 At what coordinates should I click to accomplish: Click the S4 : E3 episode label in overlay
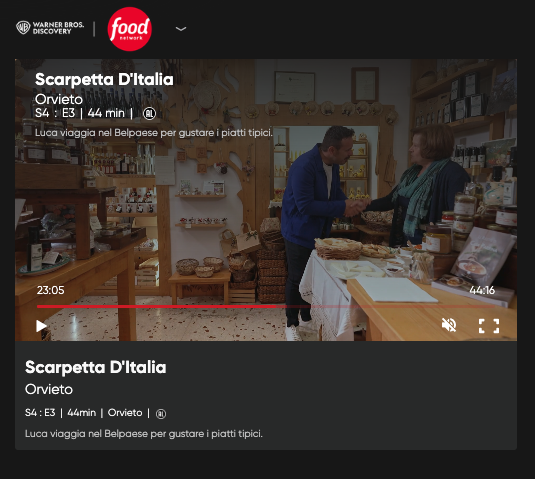point(55,113)
